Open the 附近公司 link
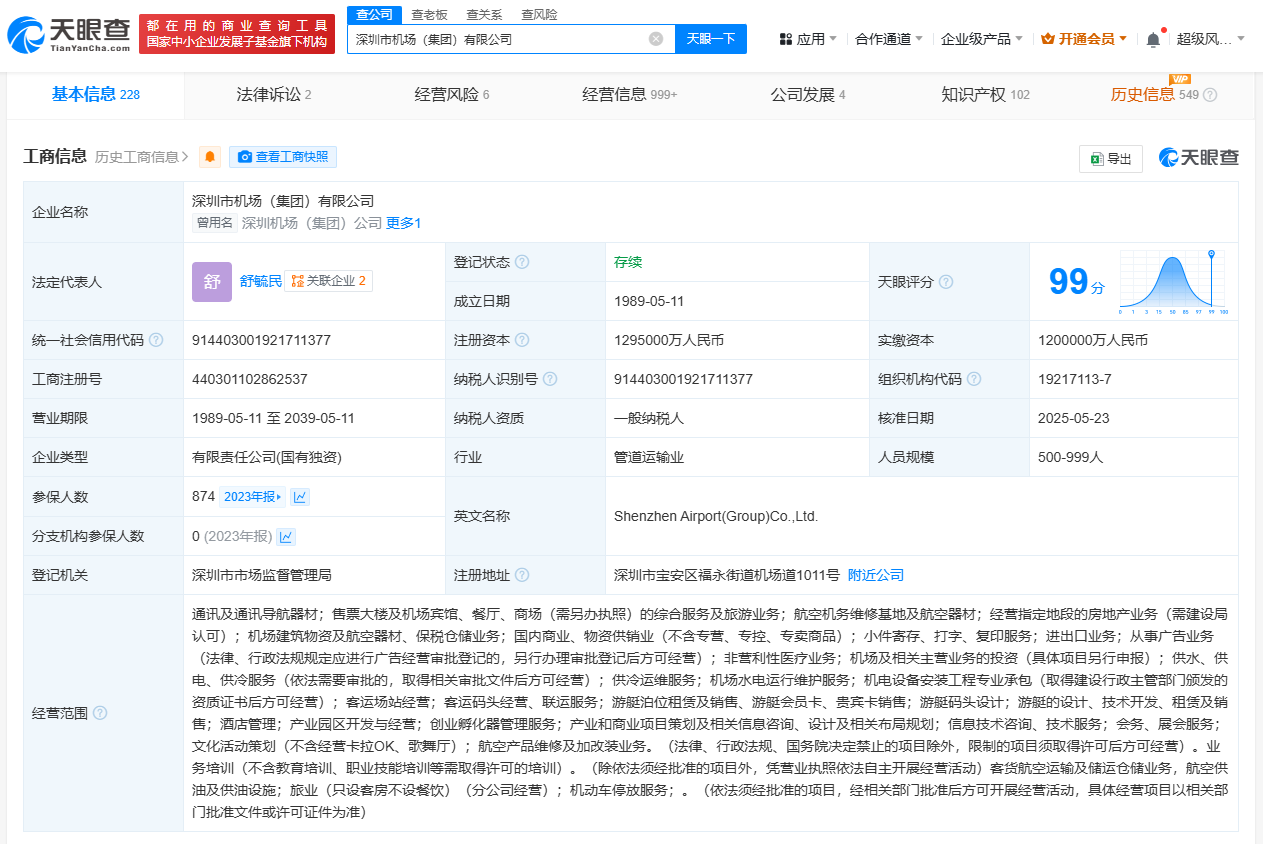 point(875,575)
